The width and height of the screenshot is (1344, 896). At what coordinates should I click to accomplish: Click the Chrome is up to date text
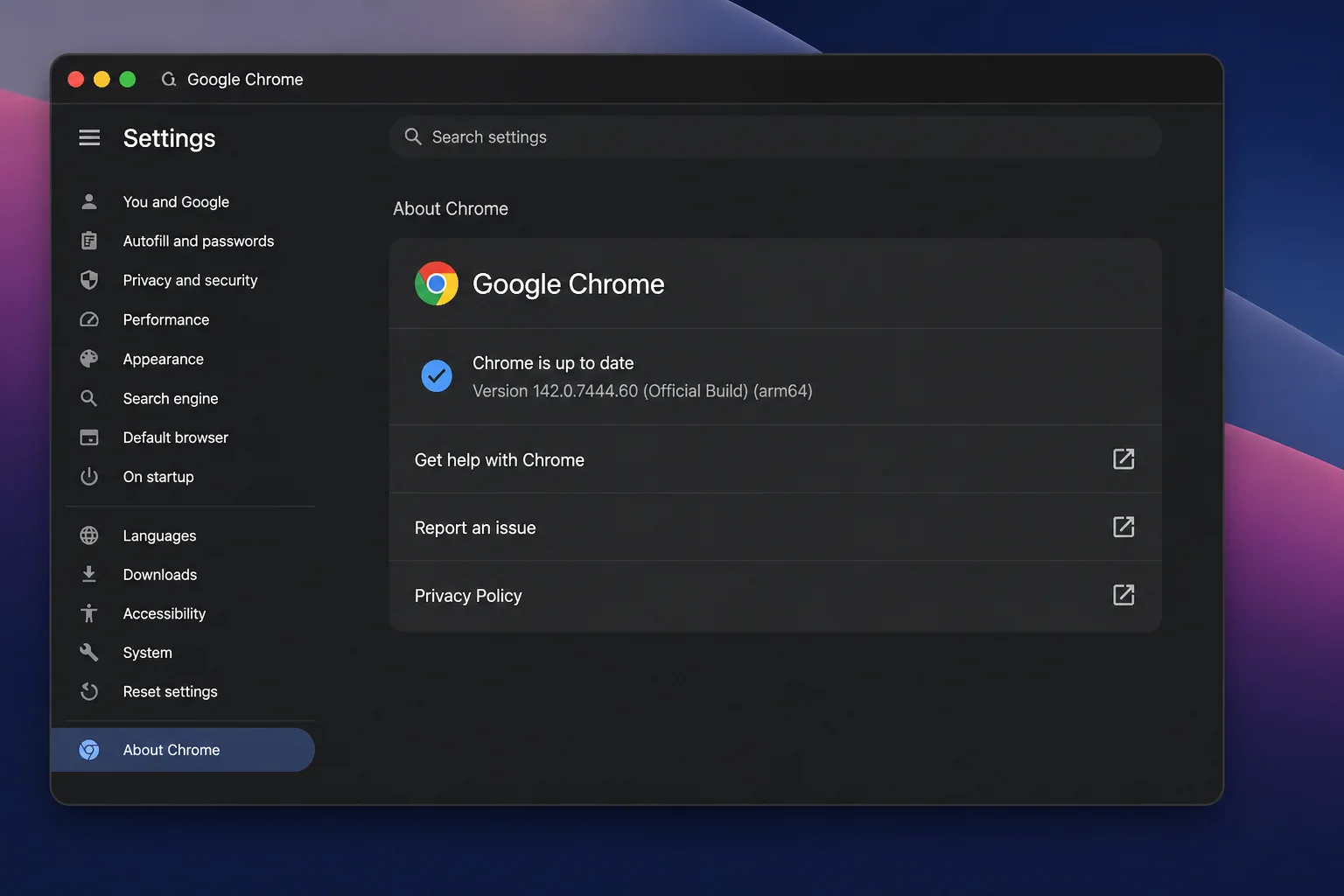(x=553, y=363)
